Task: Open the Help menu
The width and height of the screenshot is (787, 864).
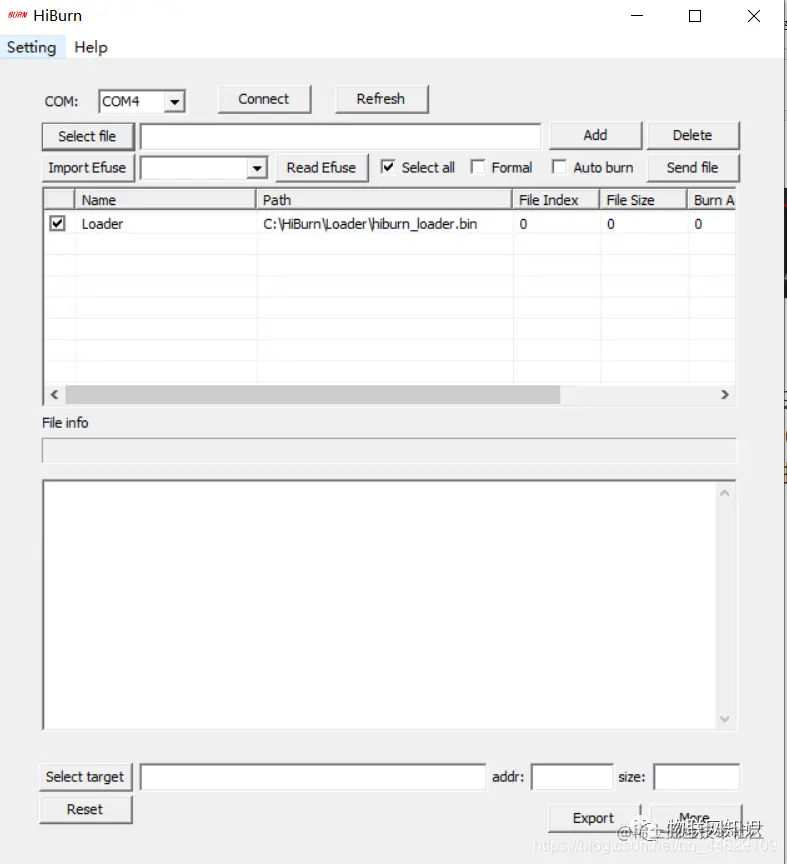Action: (x=91, y=47)
